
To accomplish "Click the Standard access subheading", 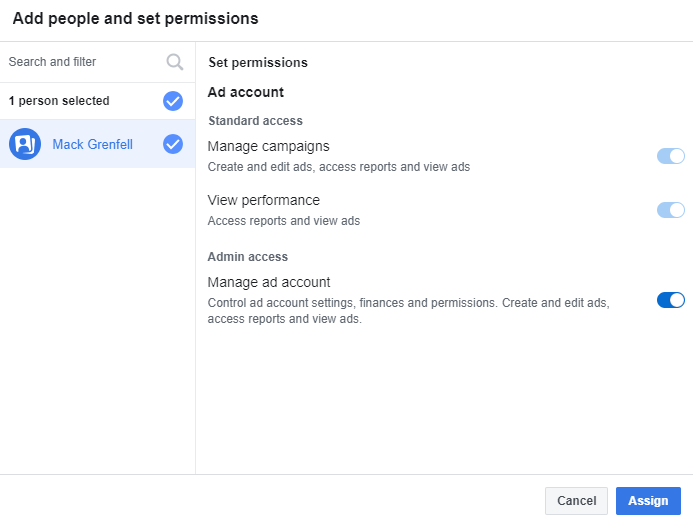I will 255,121.
